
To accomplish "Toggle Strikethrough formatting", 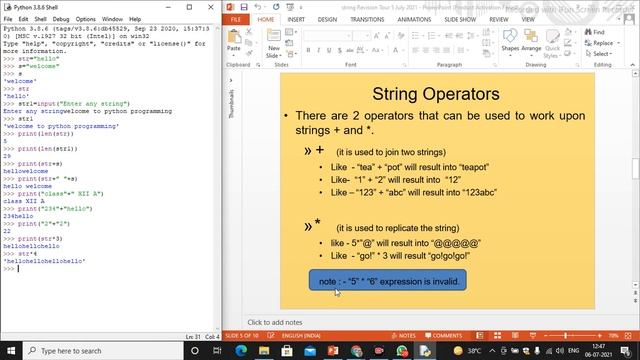I will click(x=350, y=50).
